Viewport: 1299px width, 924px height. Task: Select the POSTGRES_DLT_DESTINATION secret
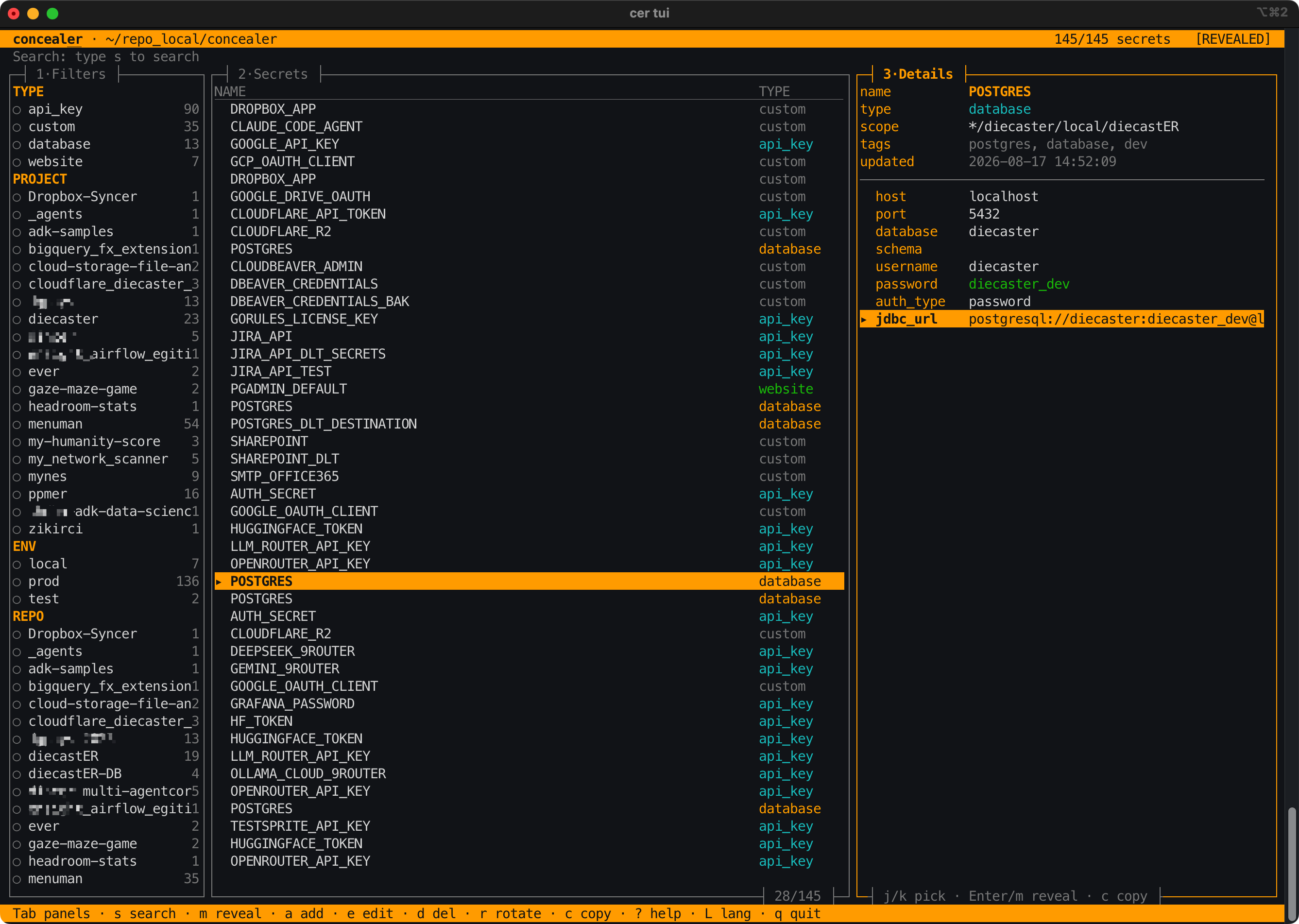pos(529,424)
